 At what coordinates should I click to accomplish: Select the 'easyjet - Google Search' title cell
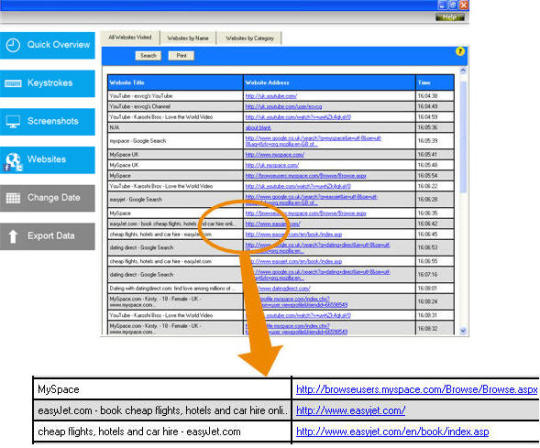[175, 200]
